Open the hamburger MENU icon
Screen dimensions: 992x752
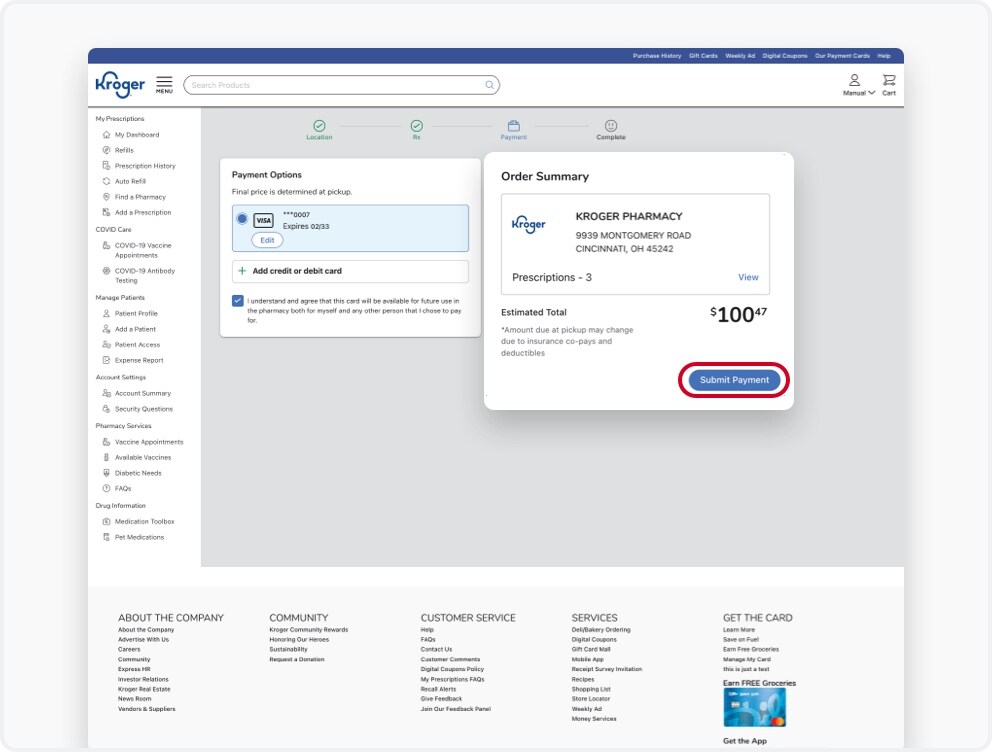click(164, 85)
